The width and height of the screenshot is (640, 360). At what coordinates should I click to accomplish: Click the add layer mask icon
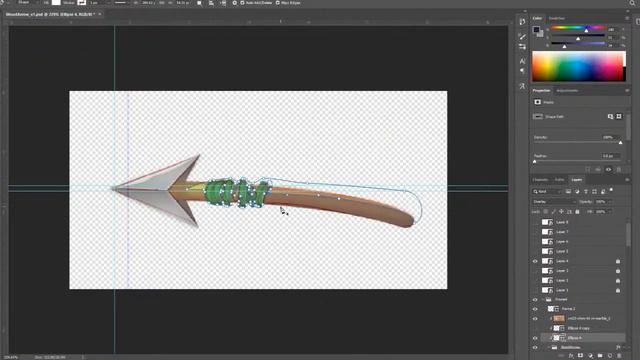(x=580, y=356)
